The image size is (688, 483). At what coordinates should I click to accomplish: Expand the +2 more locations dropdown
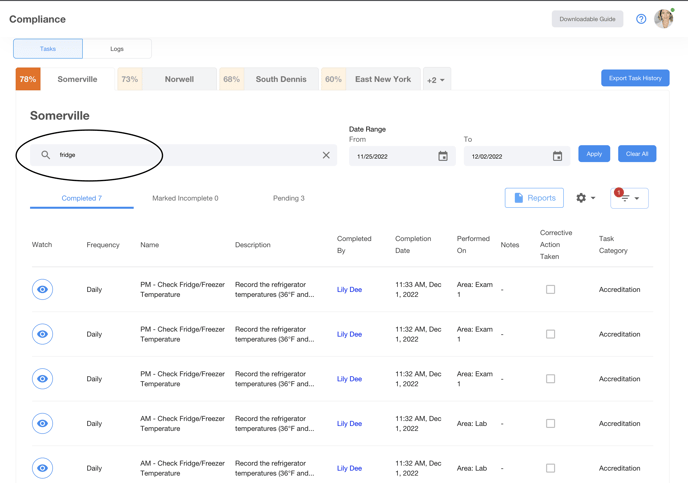pyautogui.click(x=437, y=79)
